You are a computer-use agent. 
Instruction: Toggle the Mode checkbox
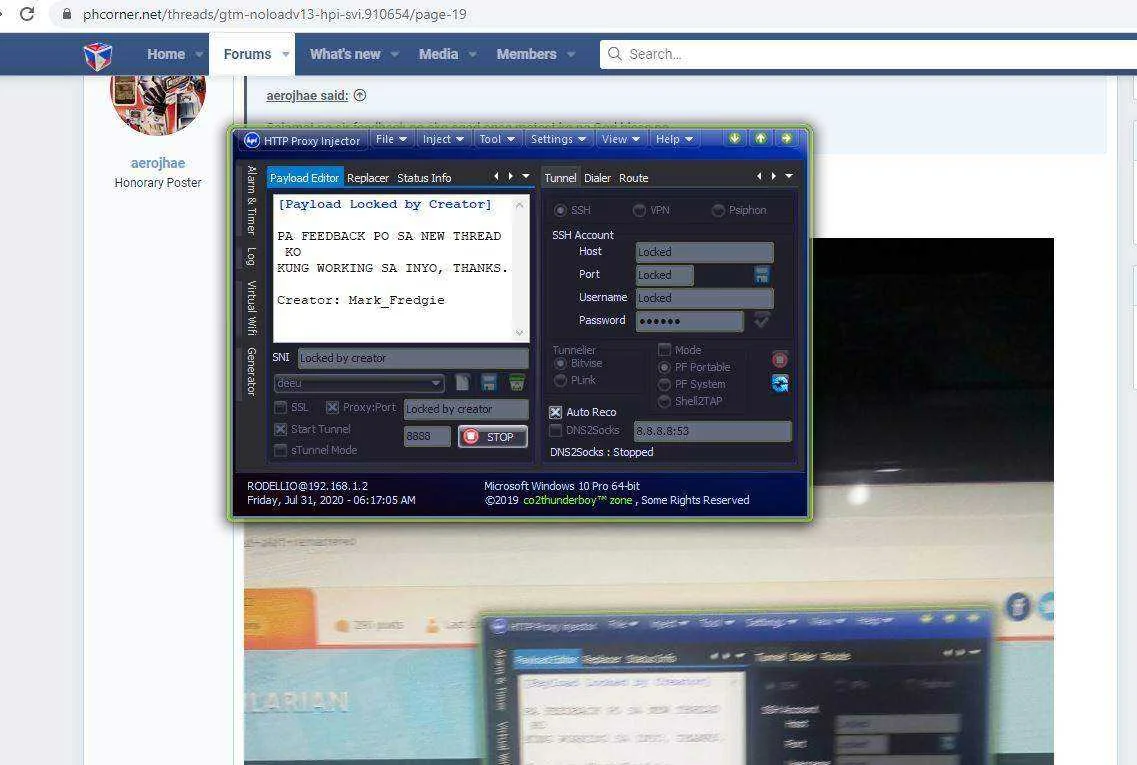pyautogui.click(x=664, y=350)
